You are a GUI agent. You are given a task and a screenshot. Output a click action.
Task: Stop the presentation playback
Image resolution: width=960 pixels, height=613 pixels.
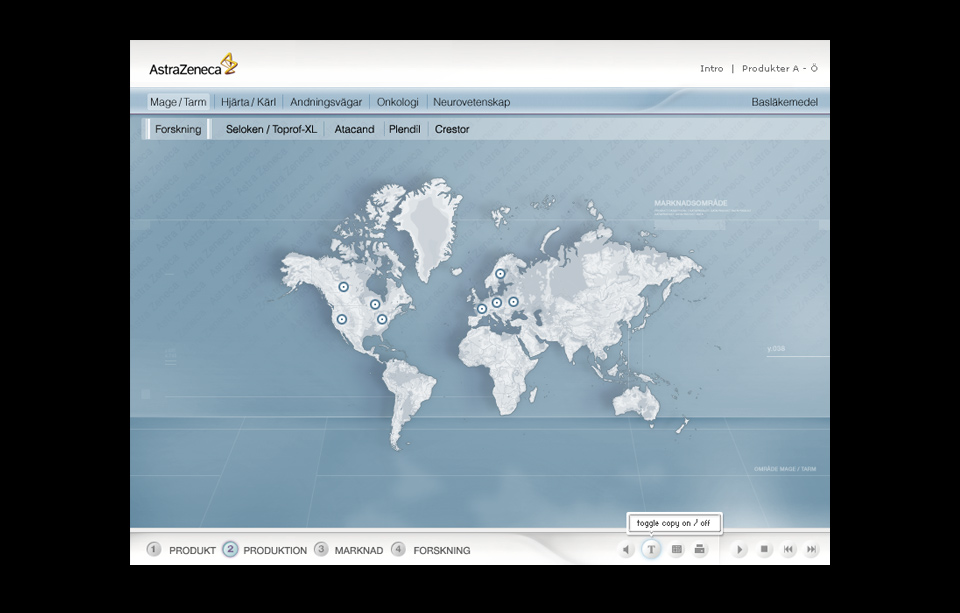[x=764, y=549]
